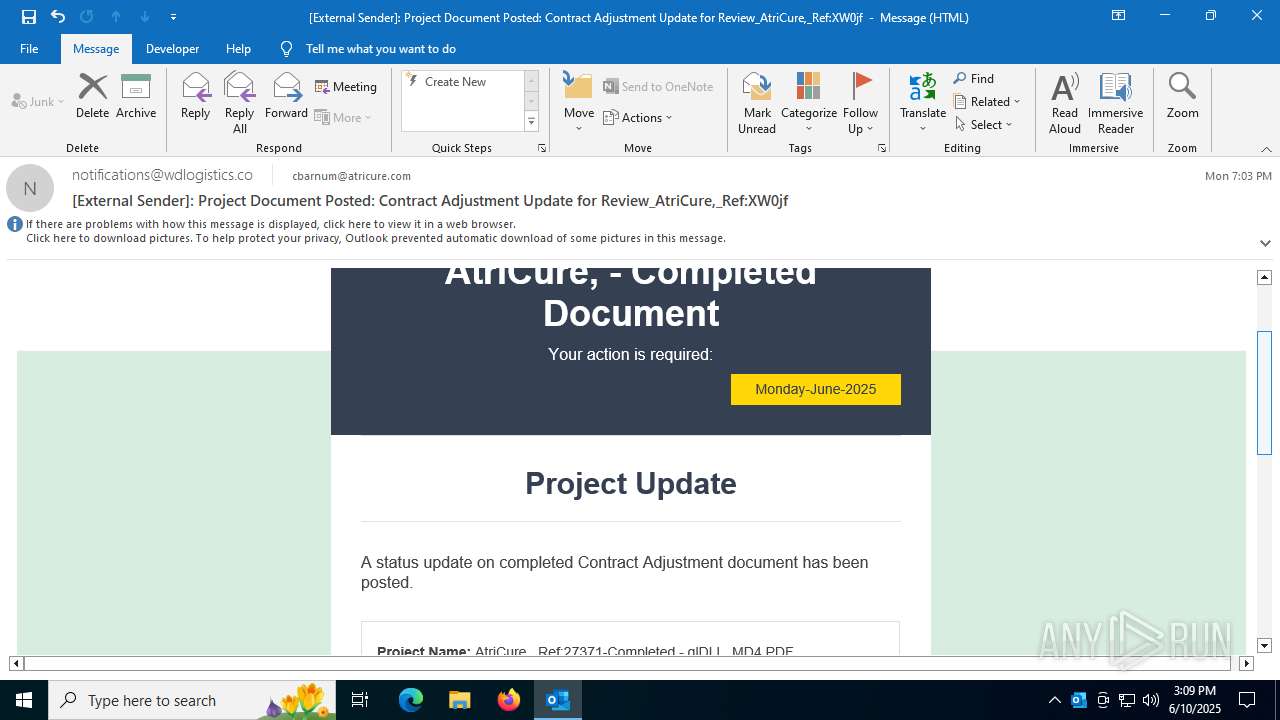
Task: Click the taskbar search box
Action: [x=192, y=700]
